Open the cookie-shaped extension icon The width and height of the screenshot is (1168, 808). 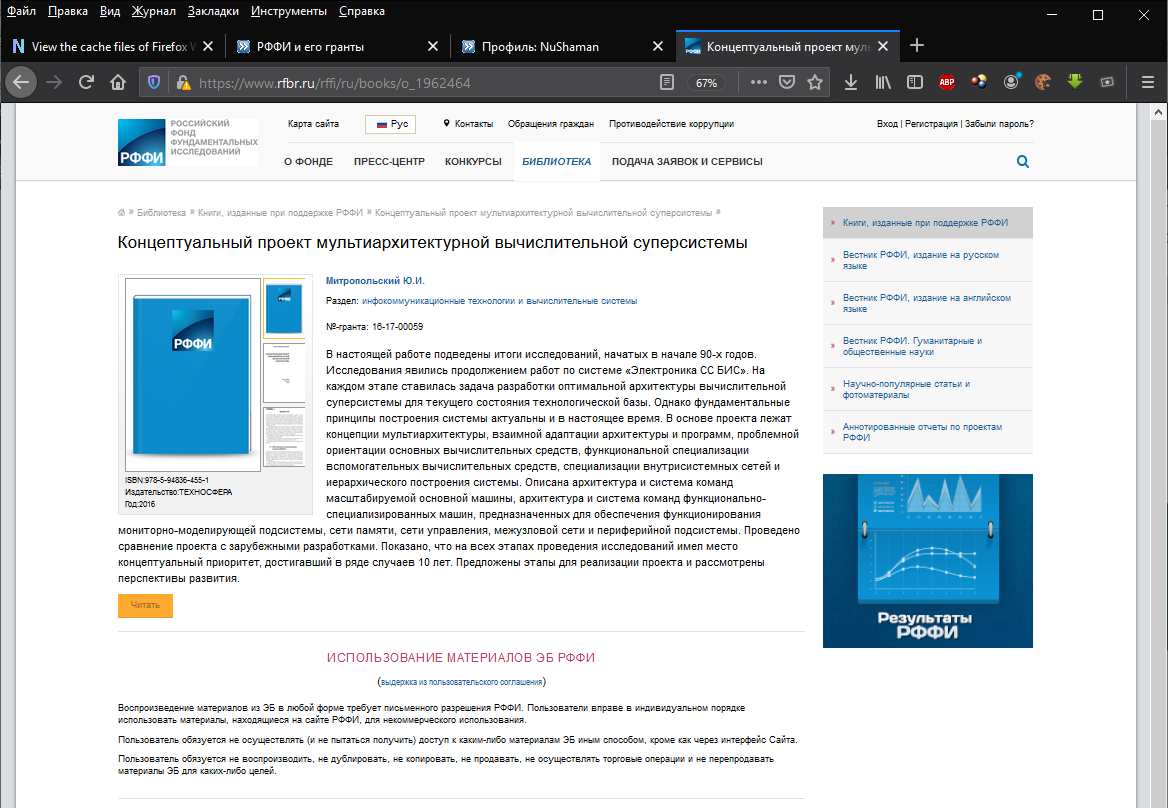[x=1043, y=83]
